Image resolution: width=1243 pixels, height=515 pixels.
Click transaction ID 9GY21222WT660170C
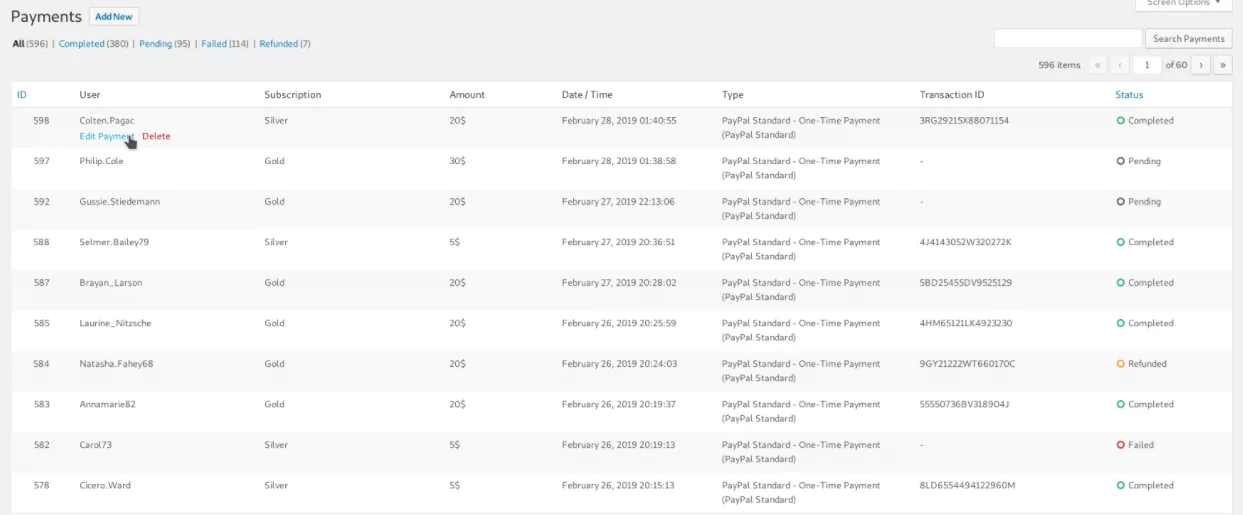(967, 364)
